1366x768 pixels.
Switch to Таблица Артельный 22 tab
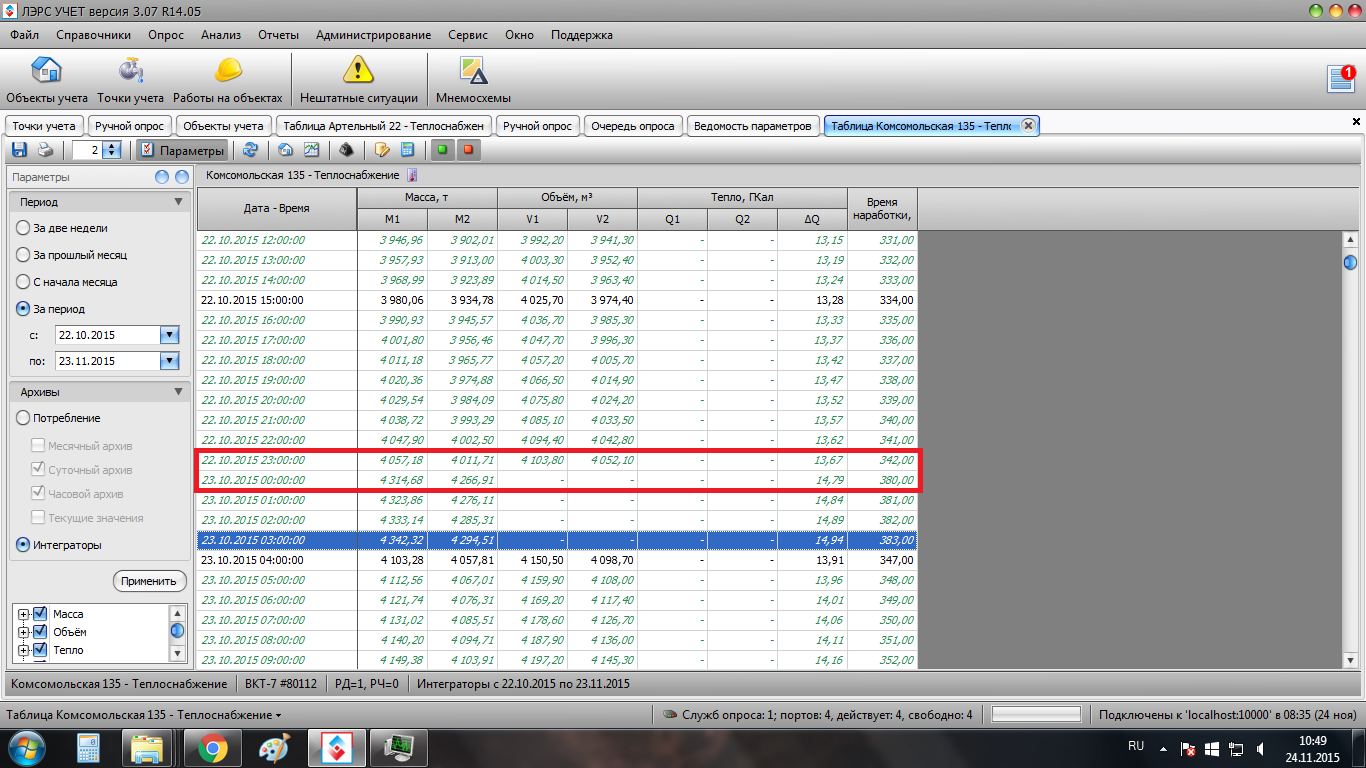pyautogui.click(x=384, y=126)
